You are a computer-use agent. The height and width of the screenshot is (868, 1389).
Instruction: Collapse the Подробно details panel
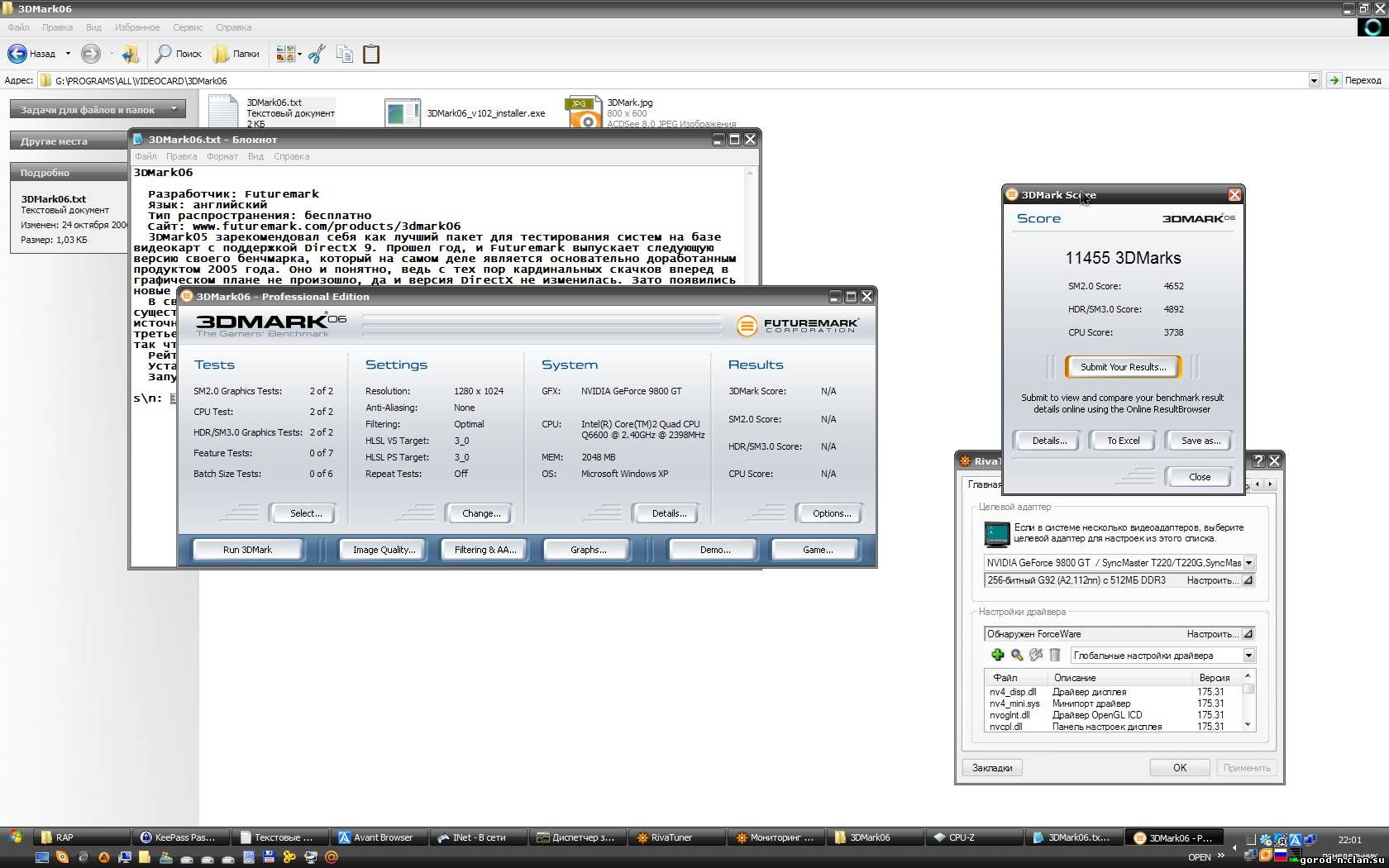pos(69,172)
